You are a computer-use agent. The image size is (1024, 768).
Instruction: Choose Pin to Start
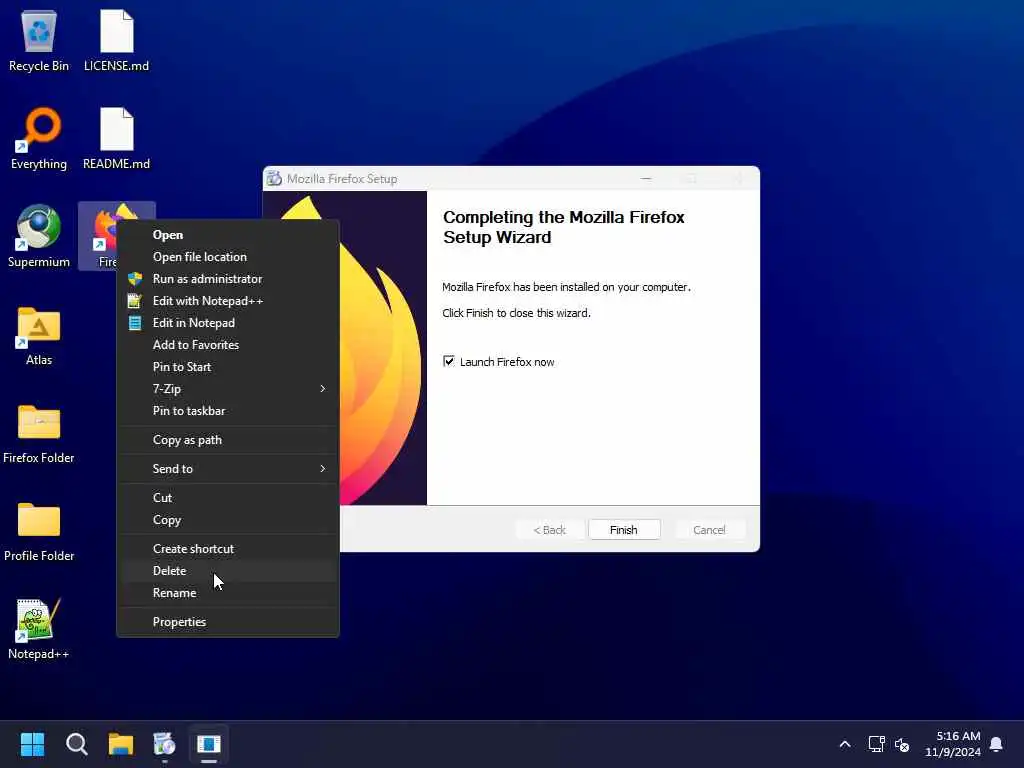(227, 367)
